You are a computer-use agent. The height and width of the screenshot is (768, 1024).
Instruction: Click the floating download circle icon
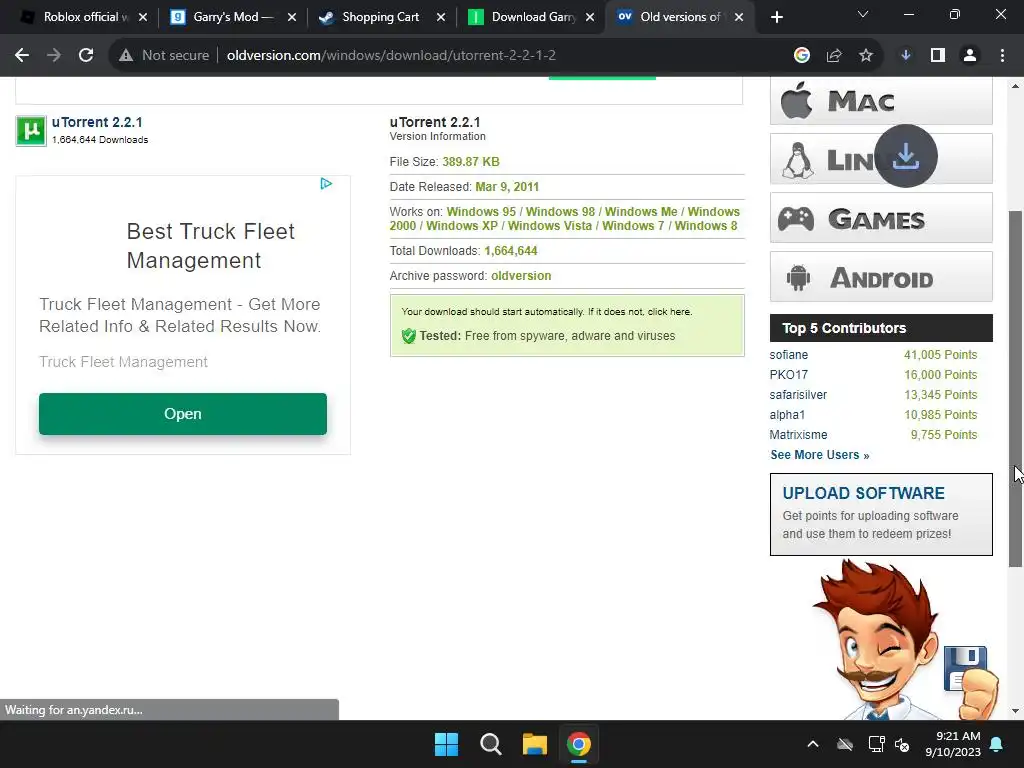[906, 156]
